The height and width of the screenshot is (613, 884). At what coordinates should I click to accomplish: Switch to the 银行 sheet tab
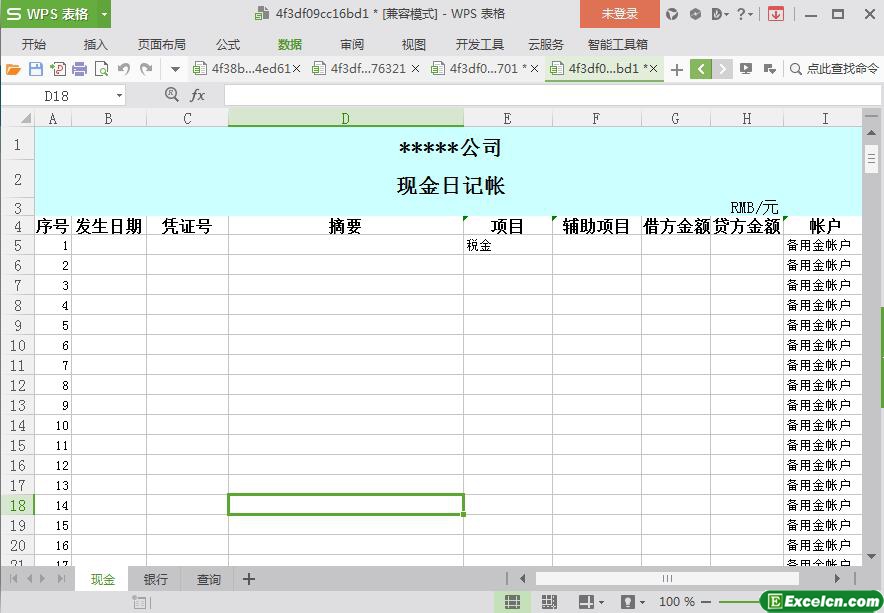(x=156, y=579)
